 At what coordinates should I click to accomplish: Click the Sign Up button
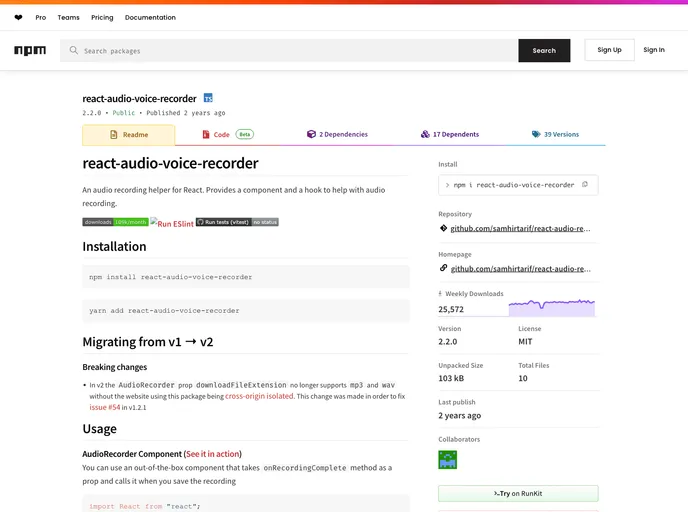609,50
